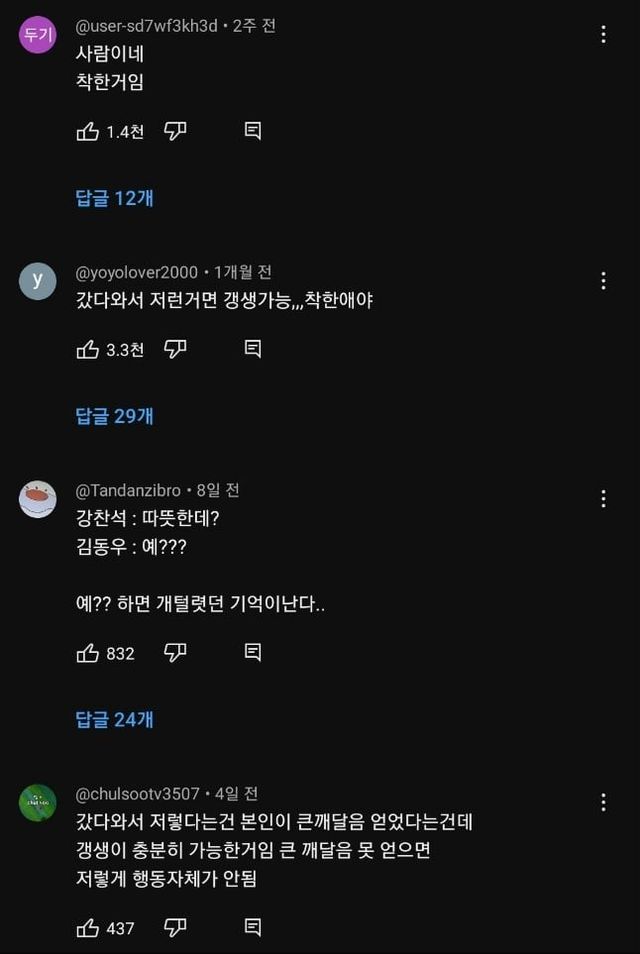Dislike the comment by @user-sd7wf3kh3d

point(175,131)
